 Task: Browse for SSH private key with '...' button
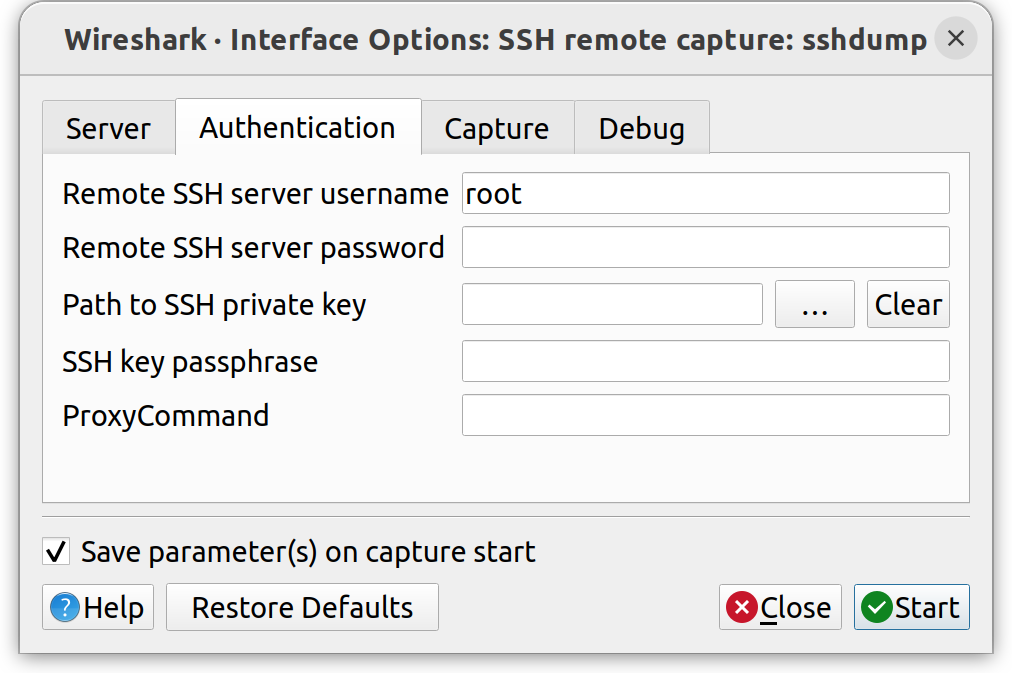(x=814, y=305)
